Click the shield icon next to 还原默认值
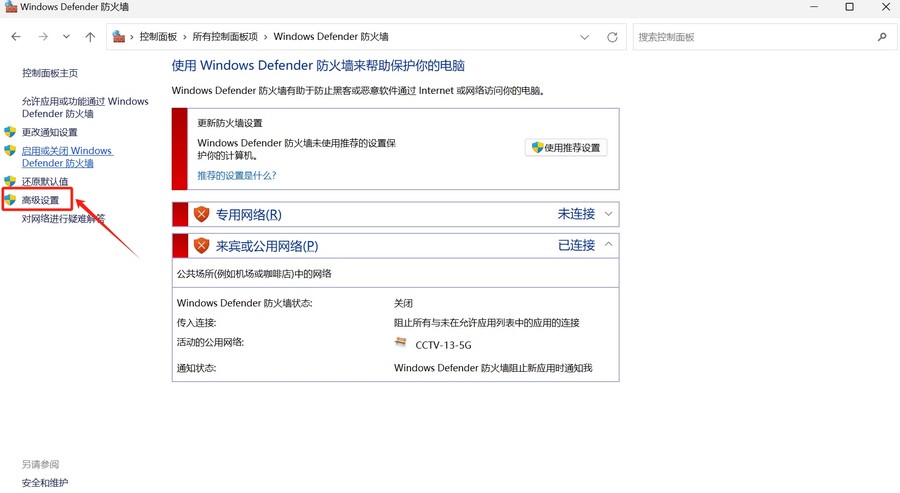The height and width of the screenshot is (493, 900). point(10,181)
